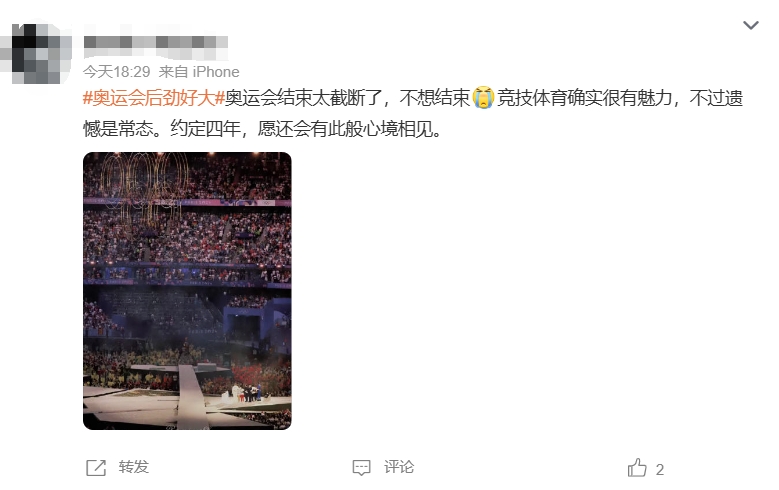
Task: Enlarge the Olympic closing ceremony photo
Action: click(187, 291)
